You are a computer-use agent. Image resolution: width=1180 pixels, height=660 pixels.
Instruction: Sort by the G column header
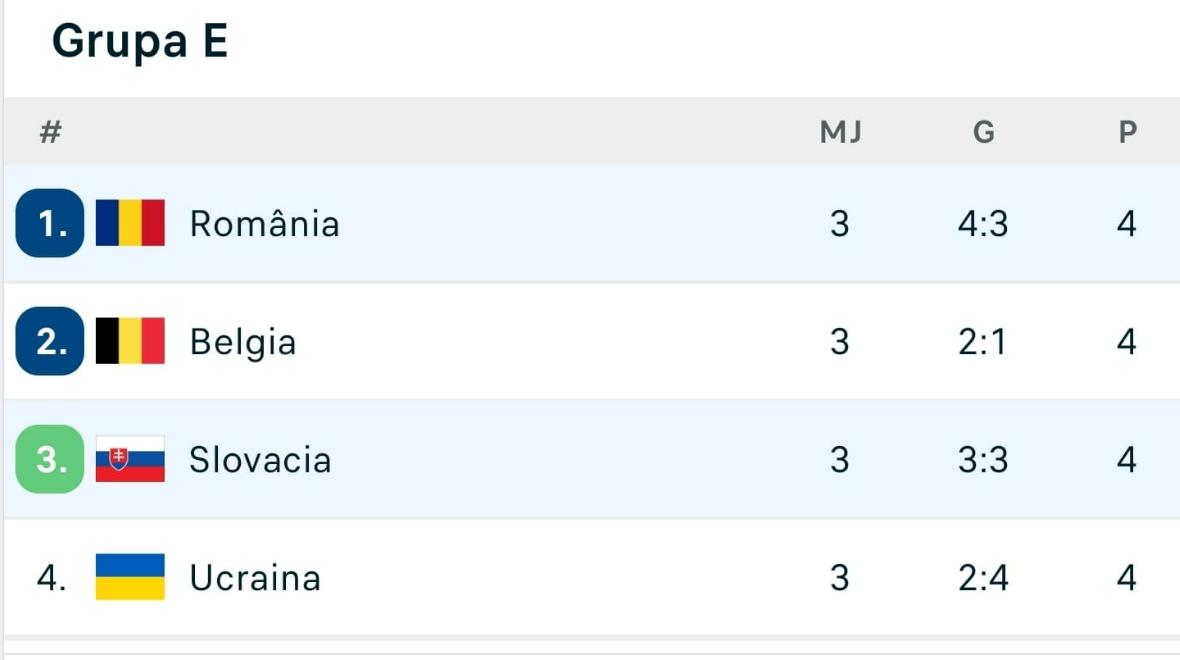[x=984, y=132]
